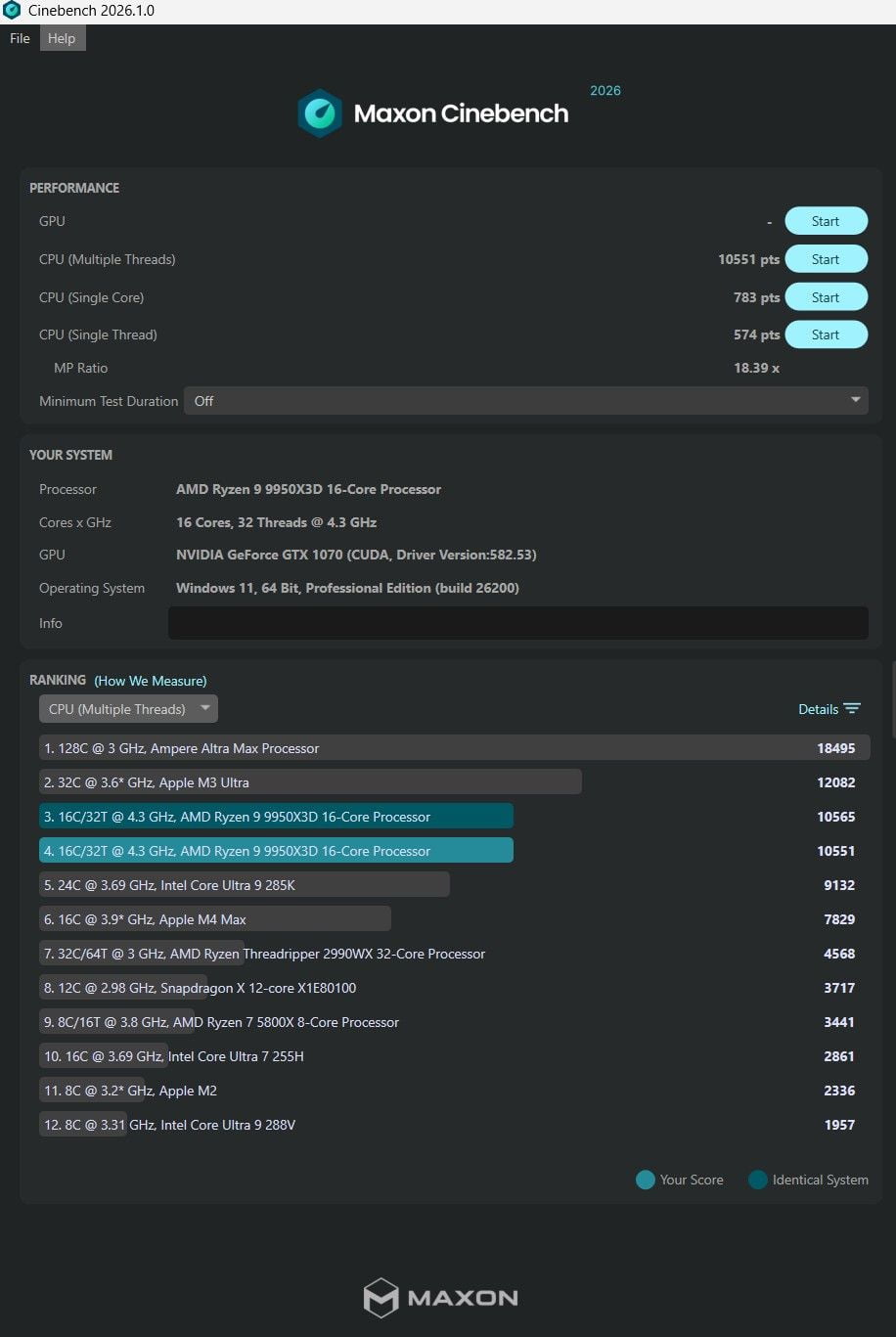This screenshot has width=896, height=1337.
Task: Click the Windows 11 operating system text
Action: 347,588
